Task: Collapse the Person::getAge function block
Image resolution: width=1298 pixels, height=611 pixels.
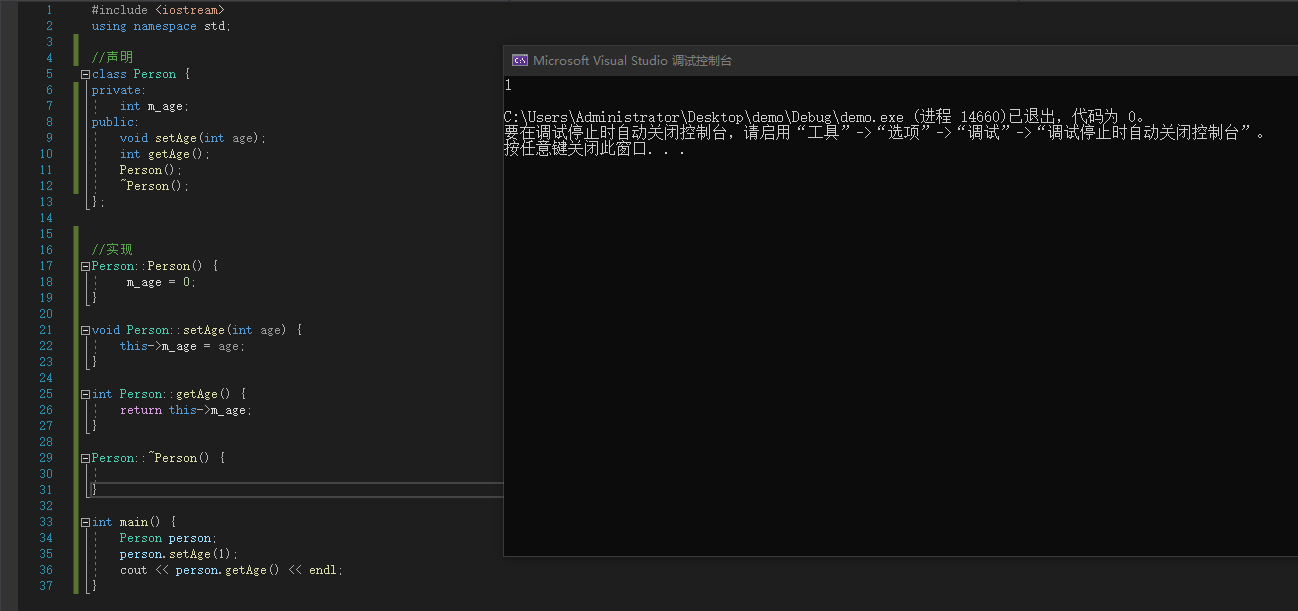Action: [x=86, y=394]
